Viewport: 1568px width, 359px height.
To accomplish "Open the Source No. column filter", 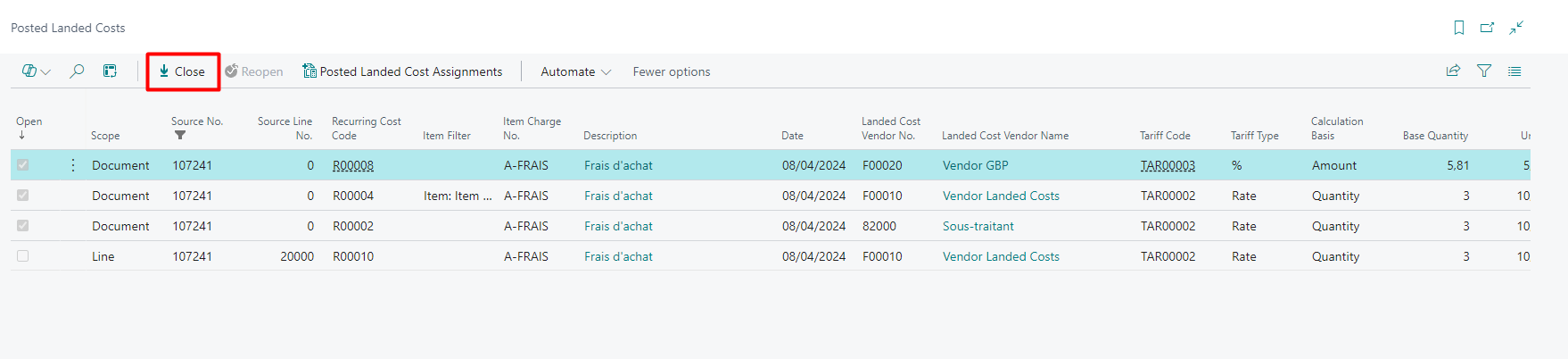I will click(180, 136).
